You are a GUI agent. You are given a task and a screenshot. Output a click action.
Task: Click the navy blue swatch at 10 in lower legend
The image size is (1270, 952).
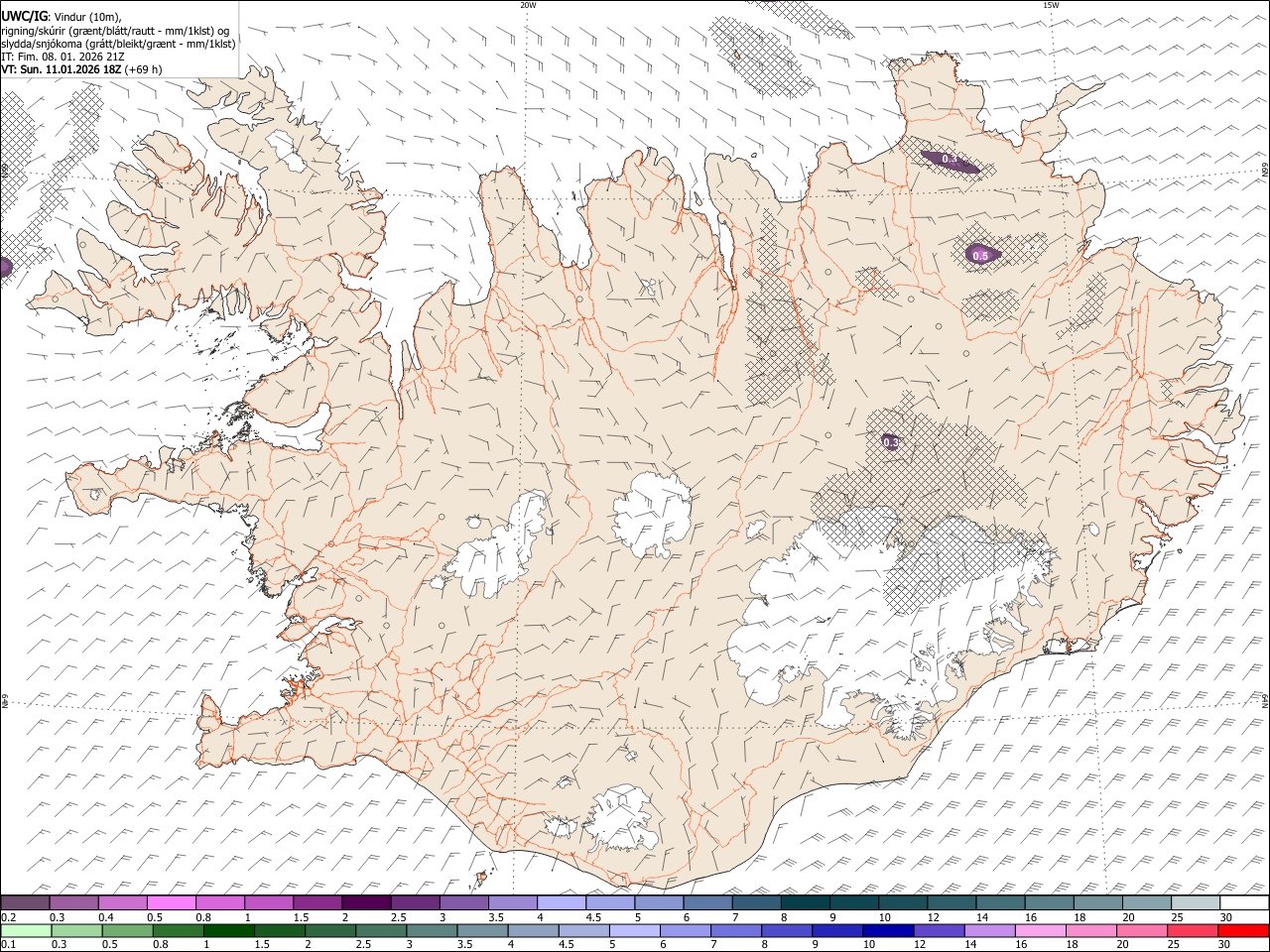[887, 930]
